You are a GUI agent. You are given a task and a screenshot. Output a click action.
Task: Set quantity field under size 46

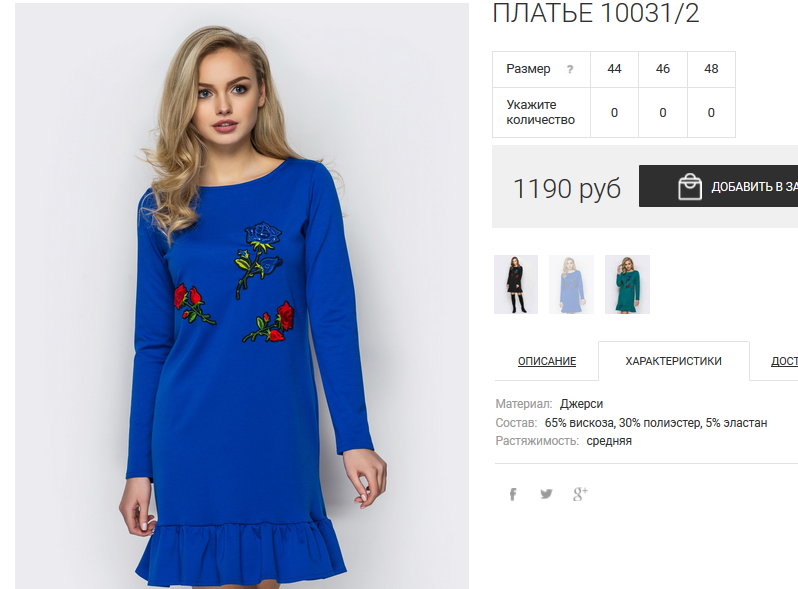pyautogui.click(x=663, y=113)
